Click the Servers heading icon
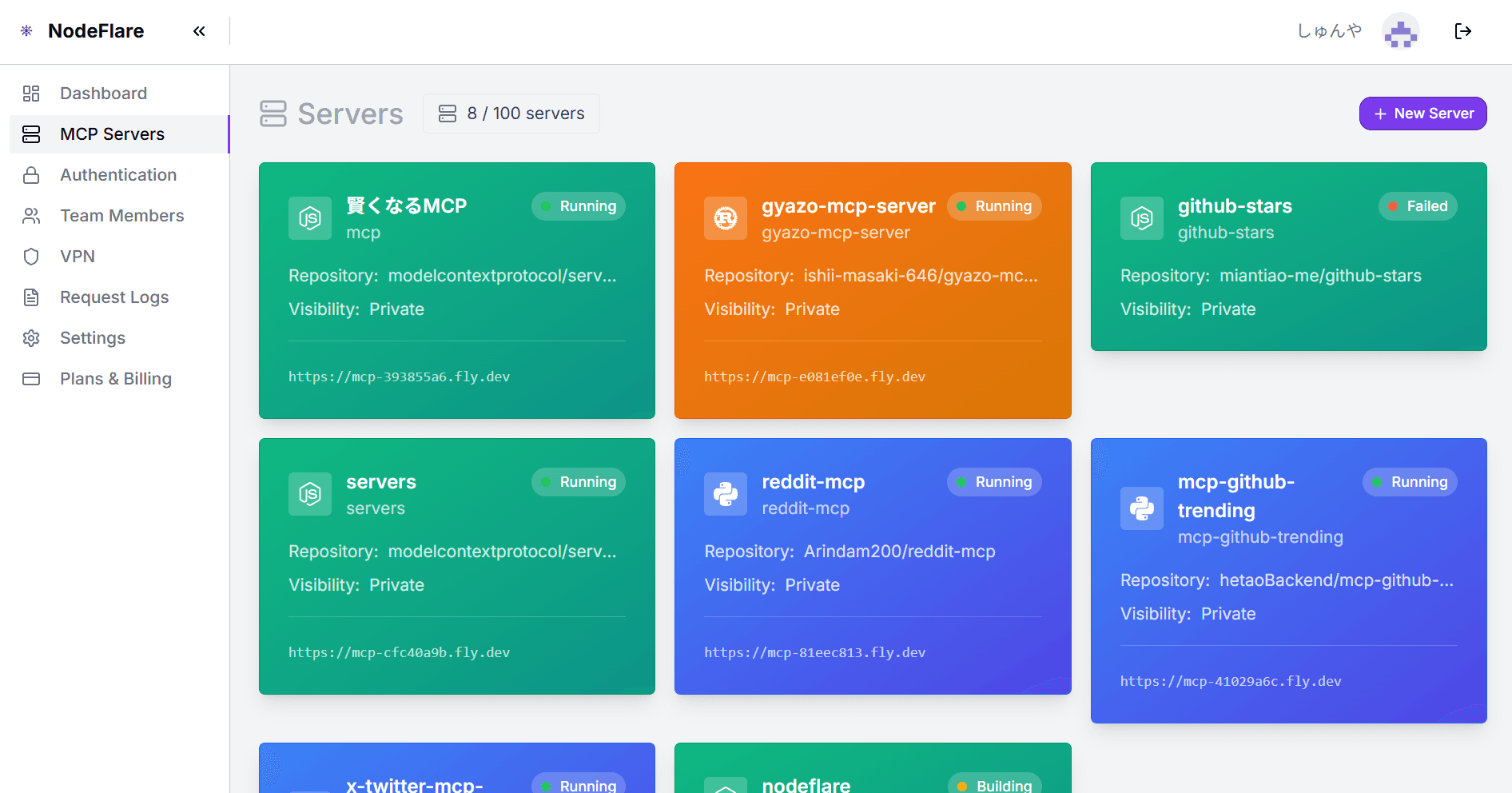The image size is (1512, 793). [x=273, y=114]
